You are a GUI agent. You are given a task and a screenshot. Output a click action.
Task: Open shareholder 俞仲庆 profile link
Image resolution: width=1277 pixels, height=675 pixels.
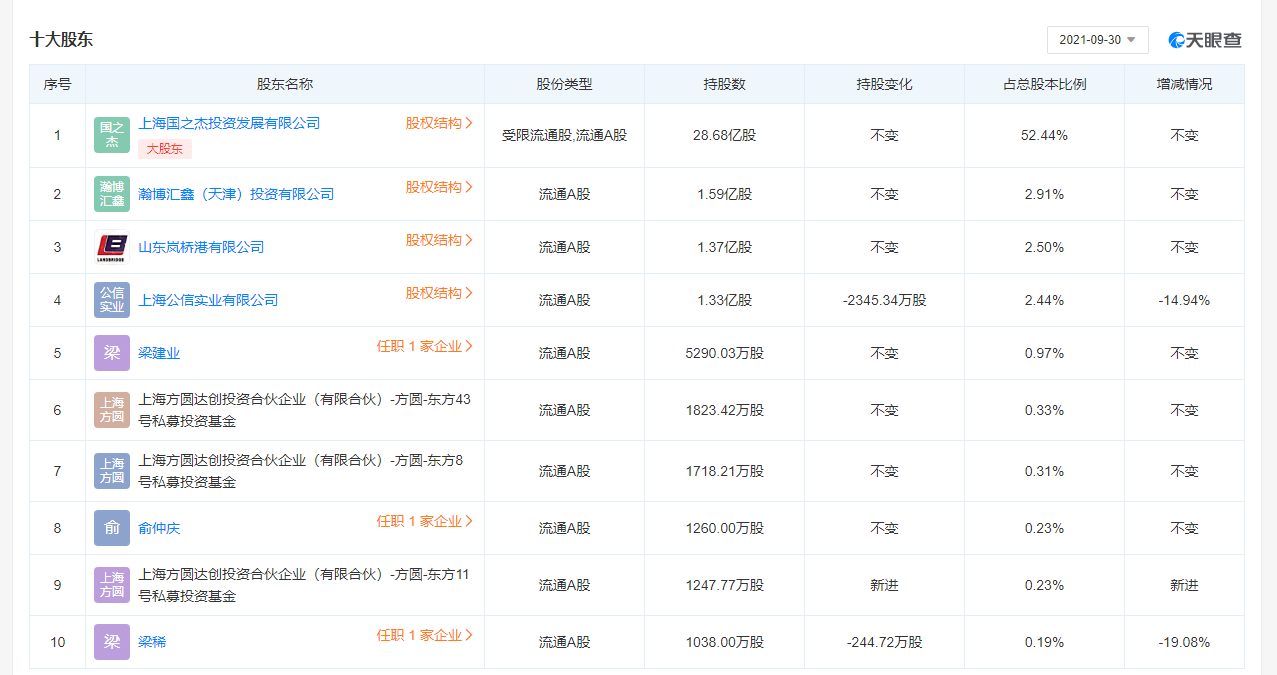pyautogui.click(x=159, y=528)
